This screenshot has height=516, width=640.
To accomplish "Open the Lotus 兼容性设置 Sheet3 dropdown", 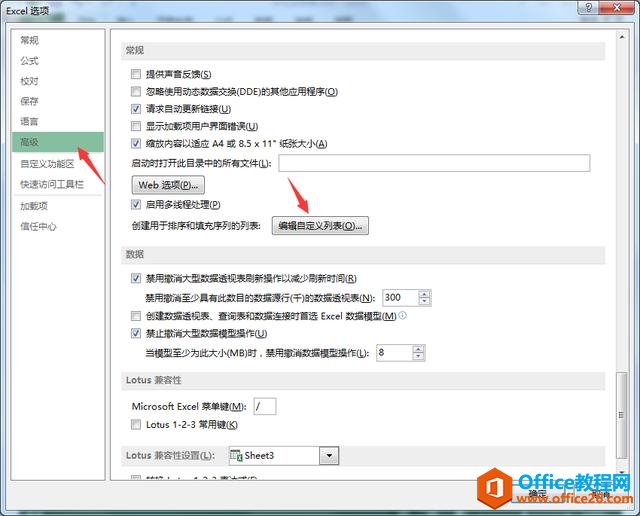I will pyautogui.click(x=329, y=456).
